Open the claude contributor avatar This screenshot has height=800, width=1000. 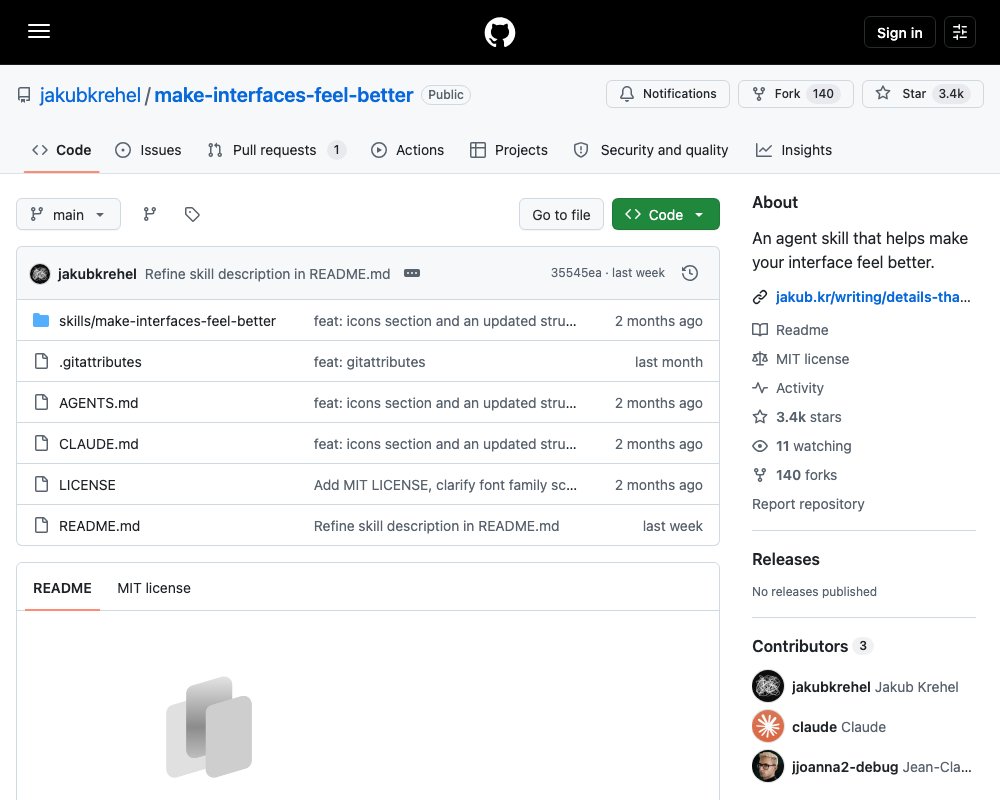(x=768, y=726)
